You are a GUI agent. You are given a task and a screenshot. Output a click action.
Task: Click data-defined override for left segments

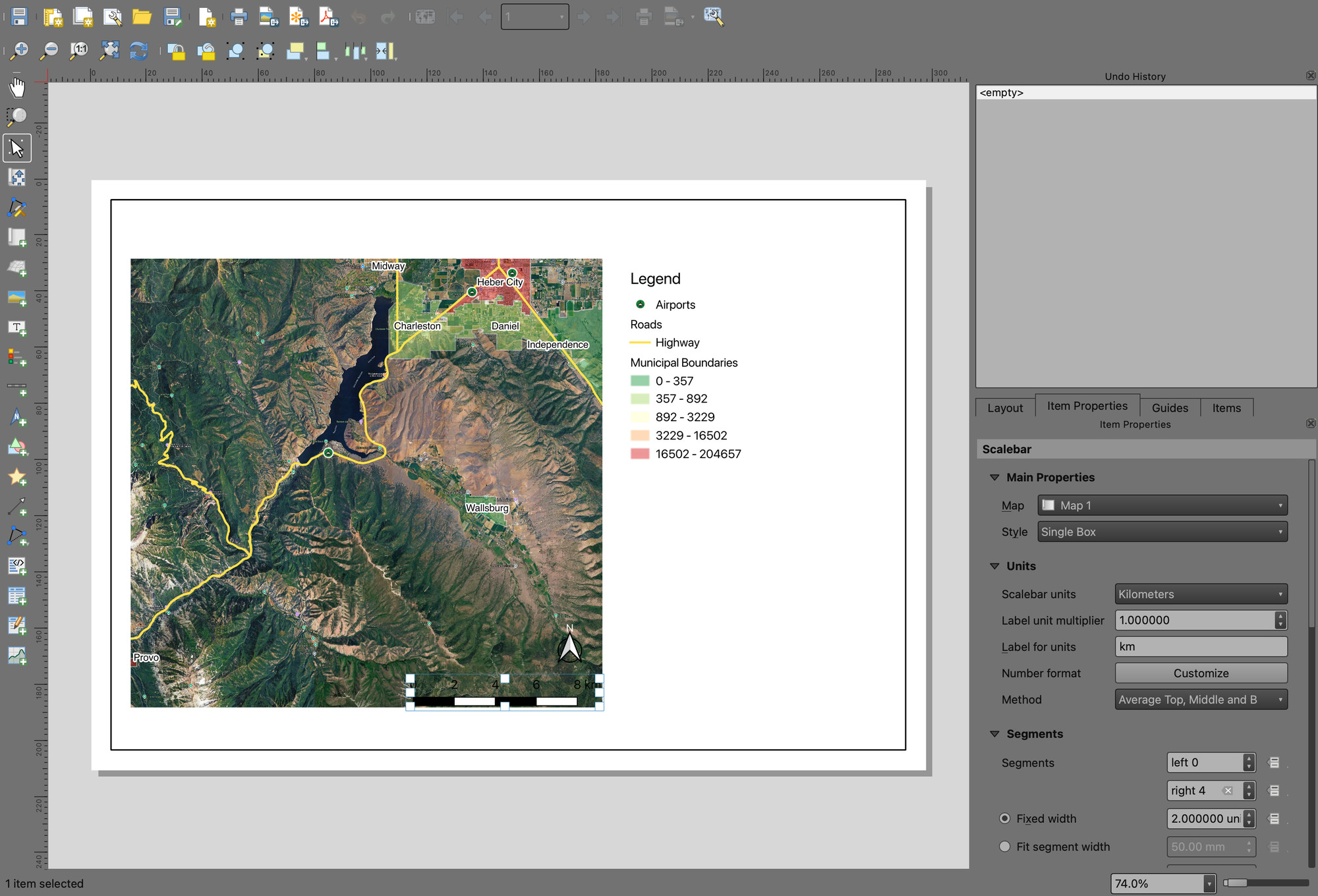point(1274,762)
